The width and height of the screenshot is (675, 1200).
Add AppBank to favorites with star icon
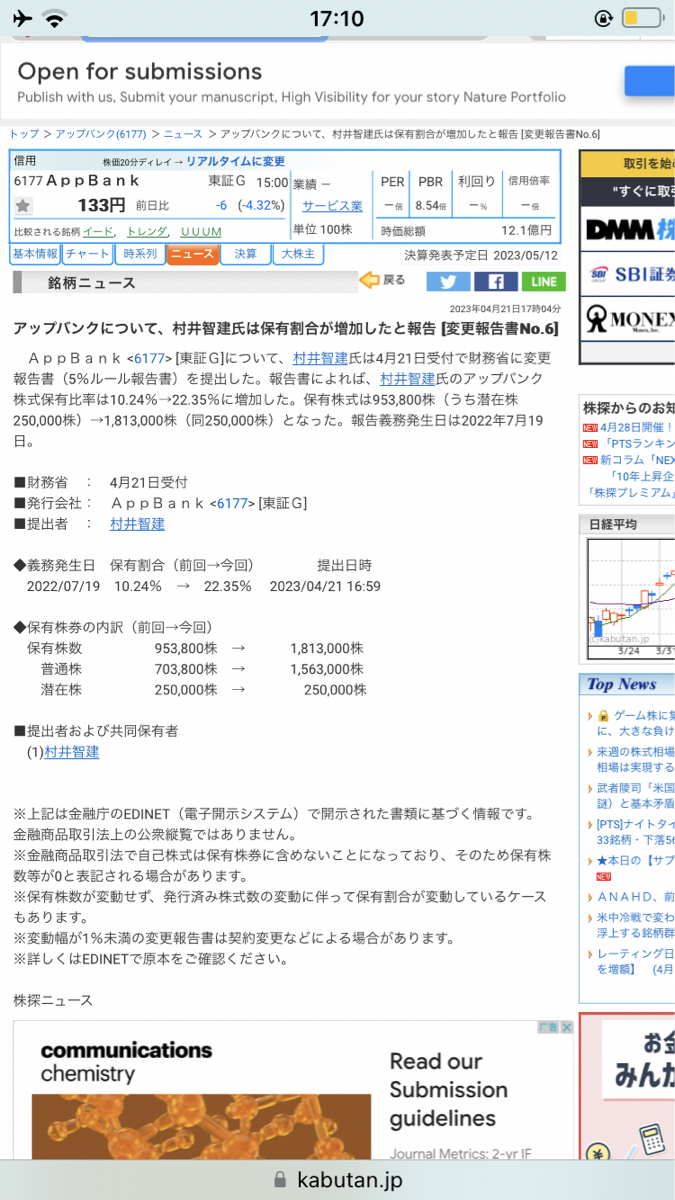(23, 206)
